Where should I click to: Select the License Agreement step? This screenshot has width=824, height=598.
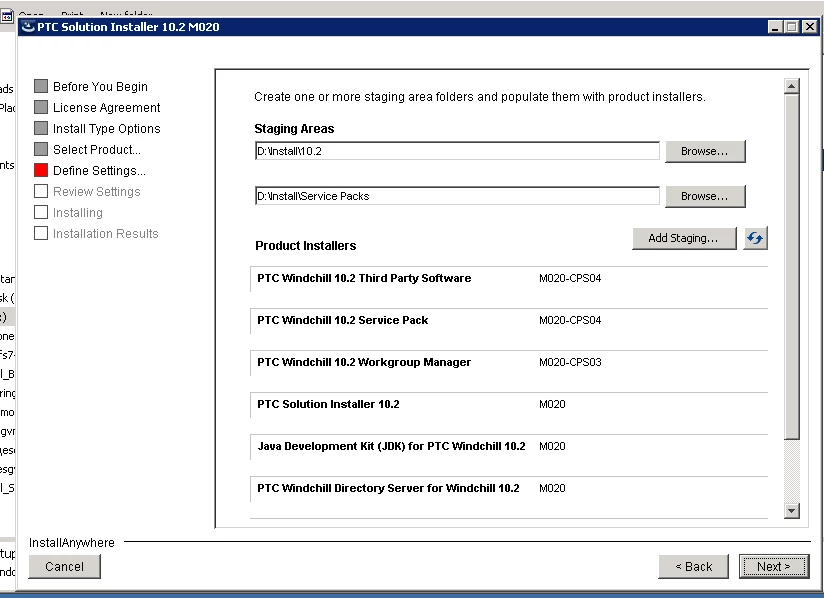(97, 107)
